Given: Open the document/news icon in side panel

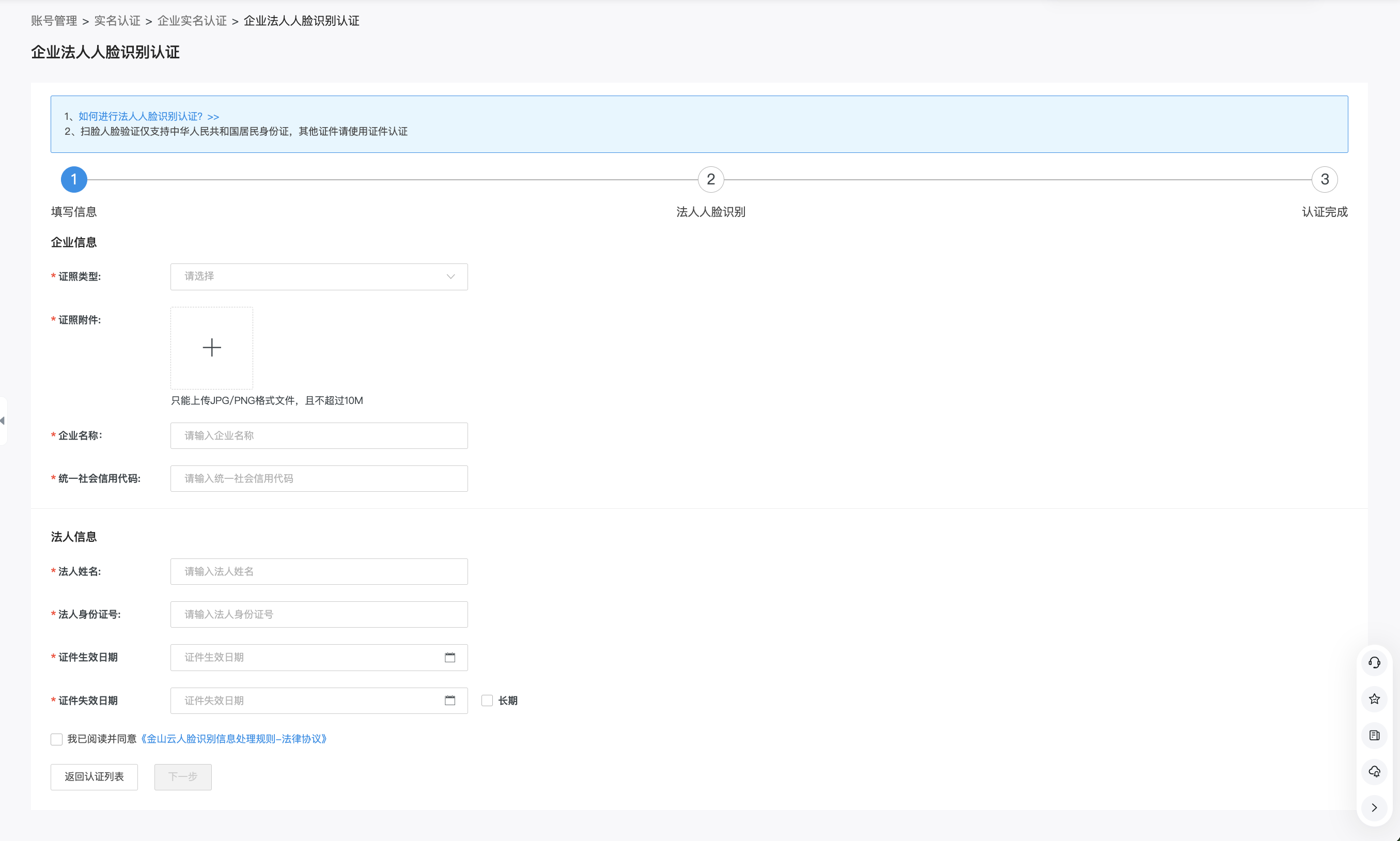Looking at the screenshot, I should [x=1374, y=735].
